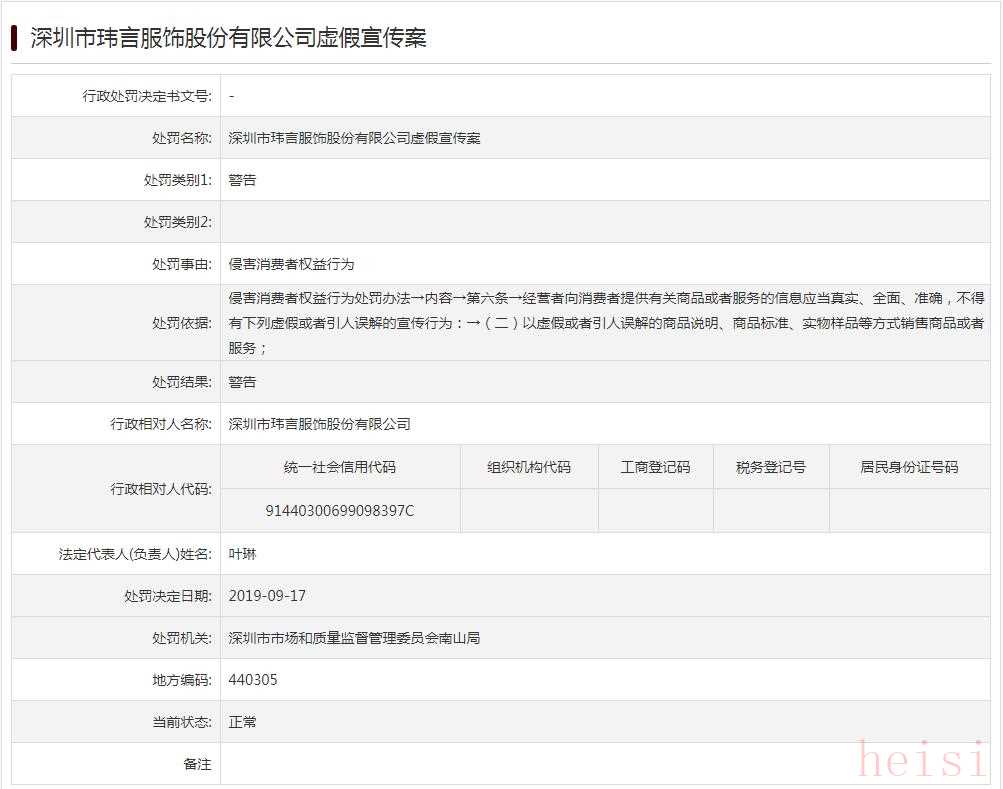Screen dimensions: 1003x789
Task: Click the 处罚结果 value 警告
Action: click(242, 382)
